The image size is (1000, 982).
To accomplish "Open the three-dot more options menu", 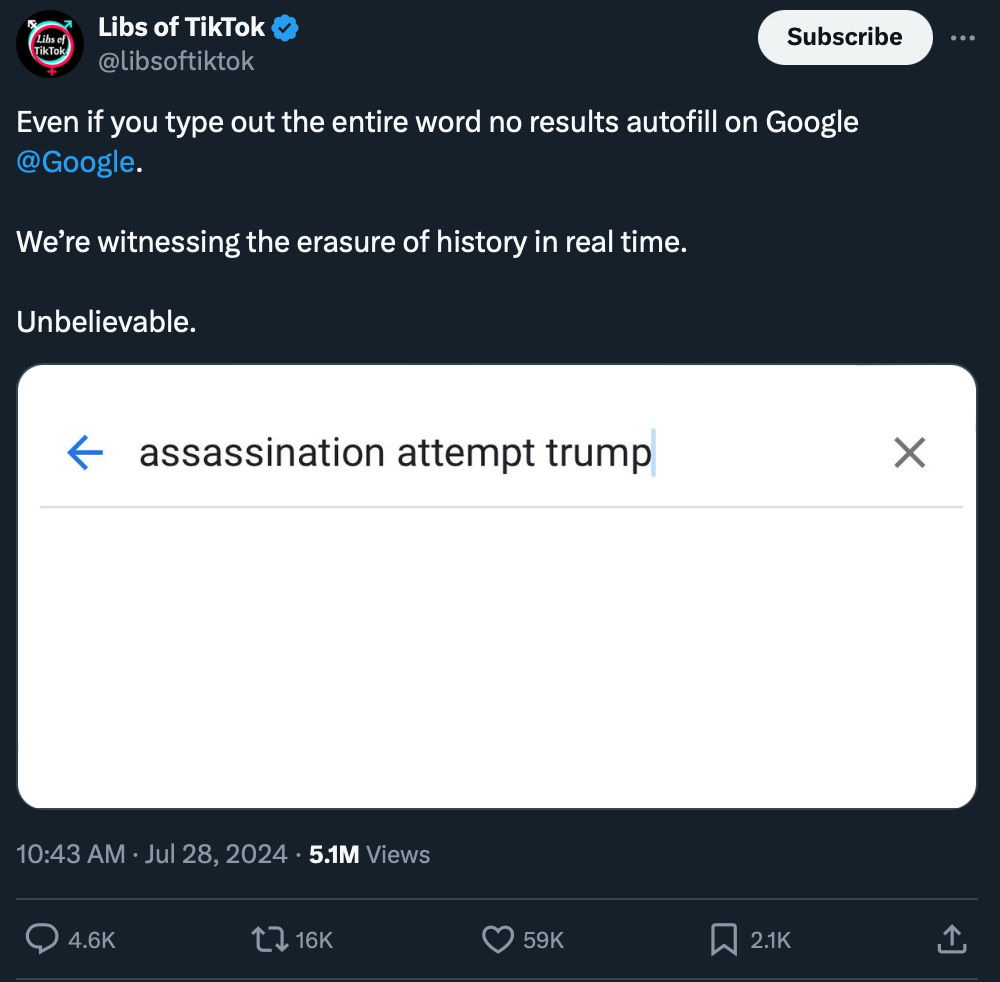I will tap(962, 37).
